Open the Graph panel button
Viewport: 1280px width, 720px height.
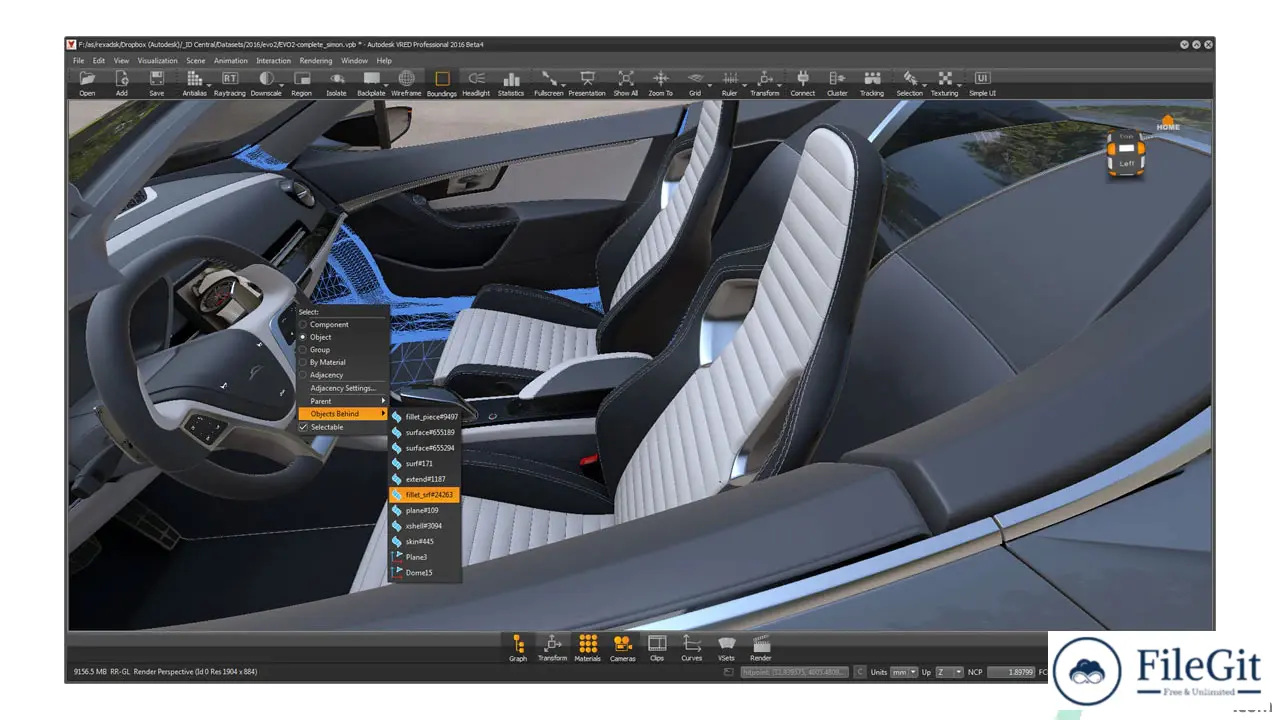coord(518,648)
